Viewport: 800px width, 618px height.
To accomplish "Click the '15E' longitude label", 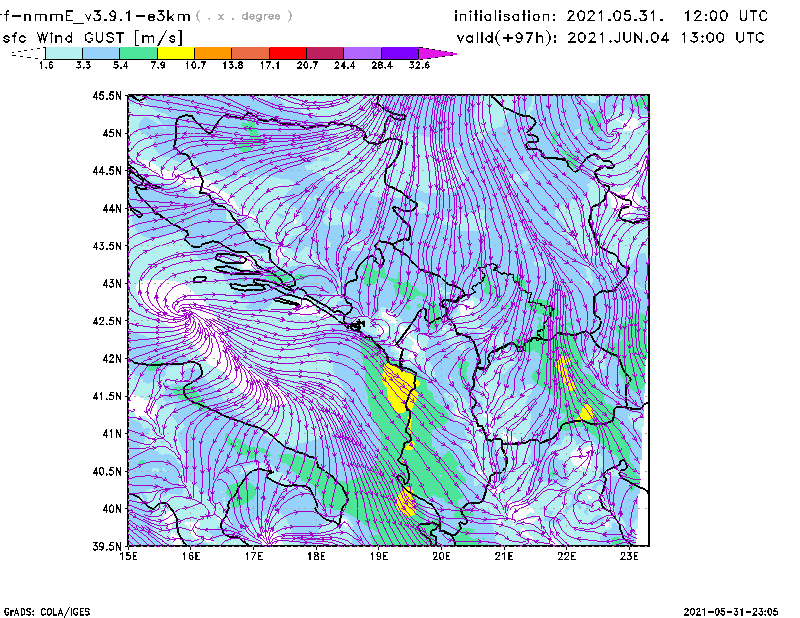I will (x=128, y=556).
